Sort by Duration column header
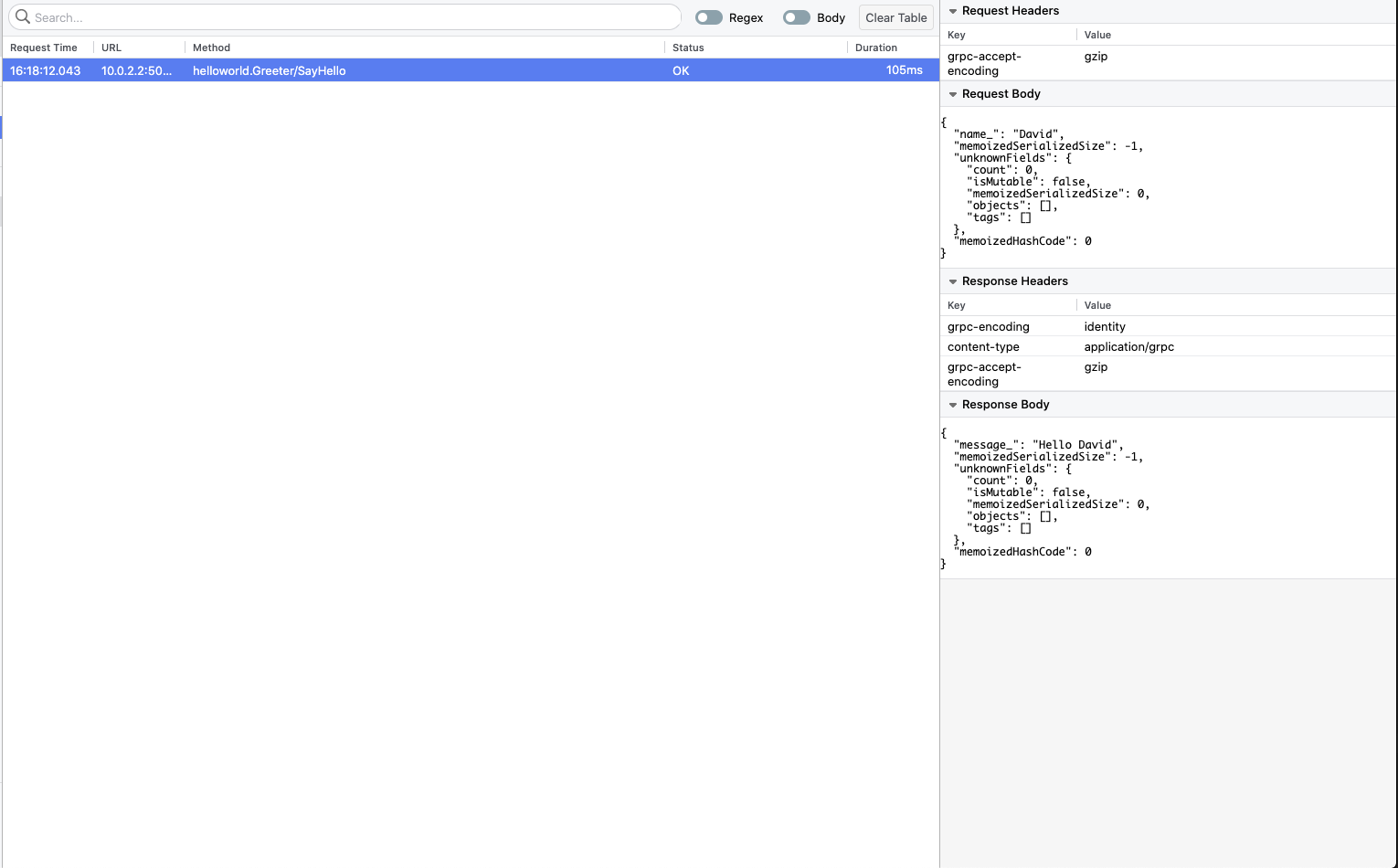The width and height of the screenshot is (1398, 868). (876, 48)
